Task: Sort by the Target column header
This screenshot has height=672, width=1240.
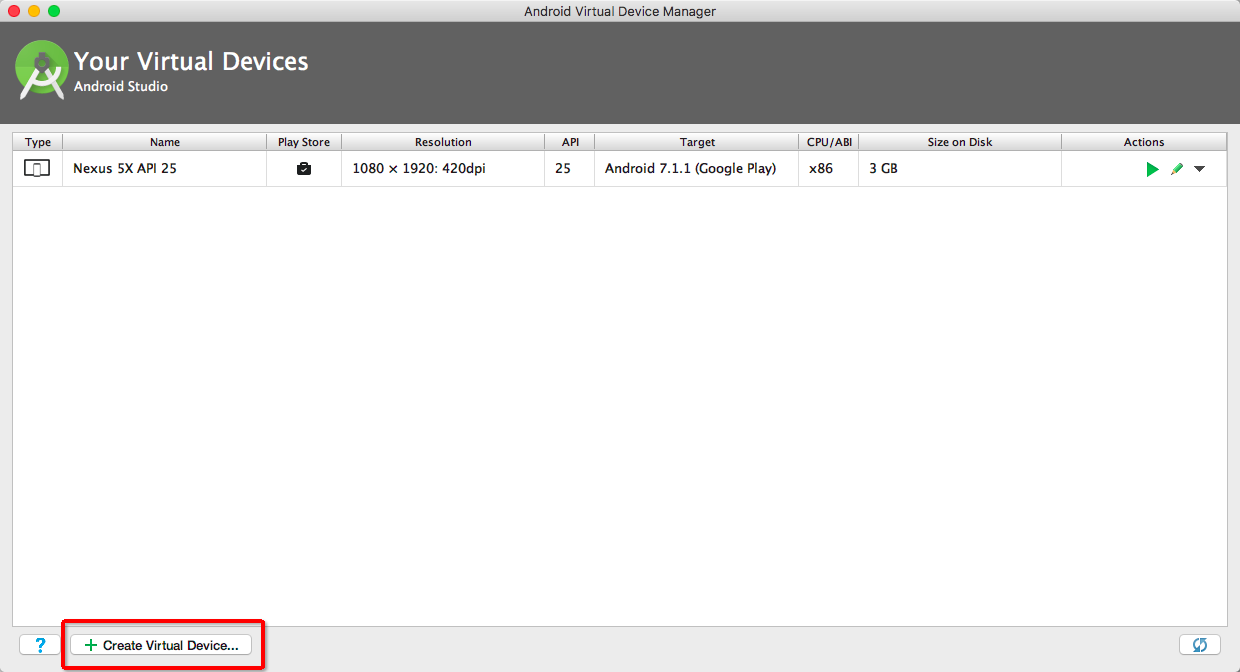Action: pyautogui.click(x=697, y=142)
